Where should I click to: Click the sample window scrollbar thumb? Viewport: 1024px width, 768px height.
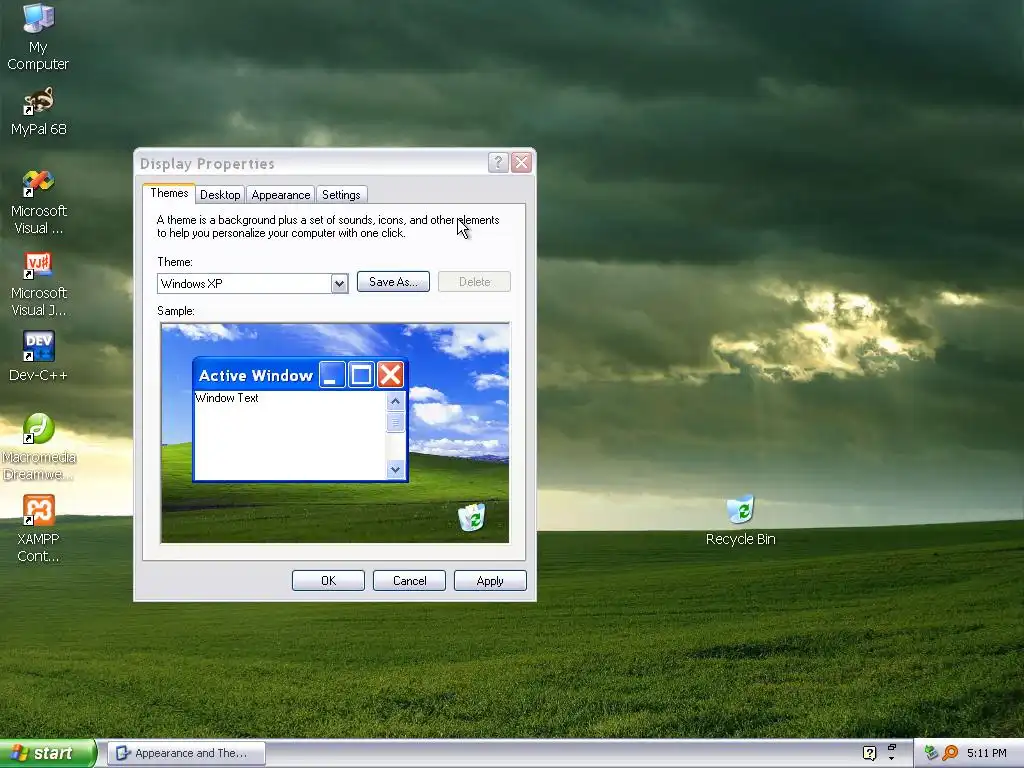[x=395, y=422]
